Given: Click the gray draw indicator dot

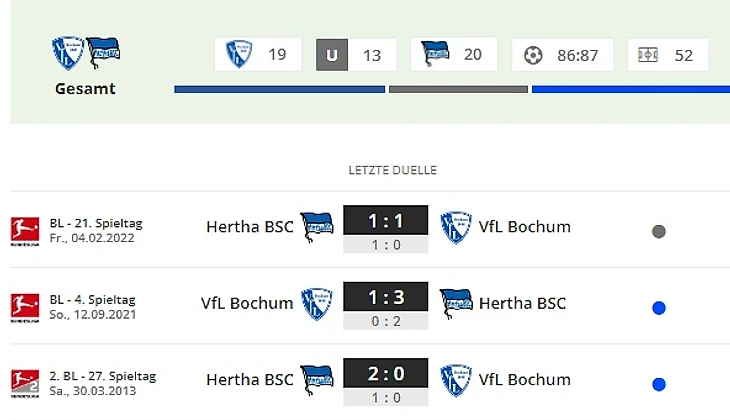Looking at the screenshot, I should (x=658, y=231).
